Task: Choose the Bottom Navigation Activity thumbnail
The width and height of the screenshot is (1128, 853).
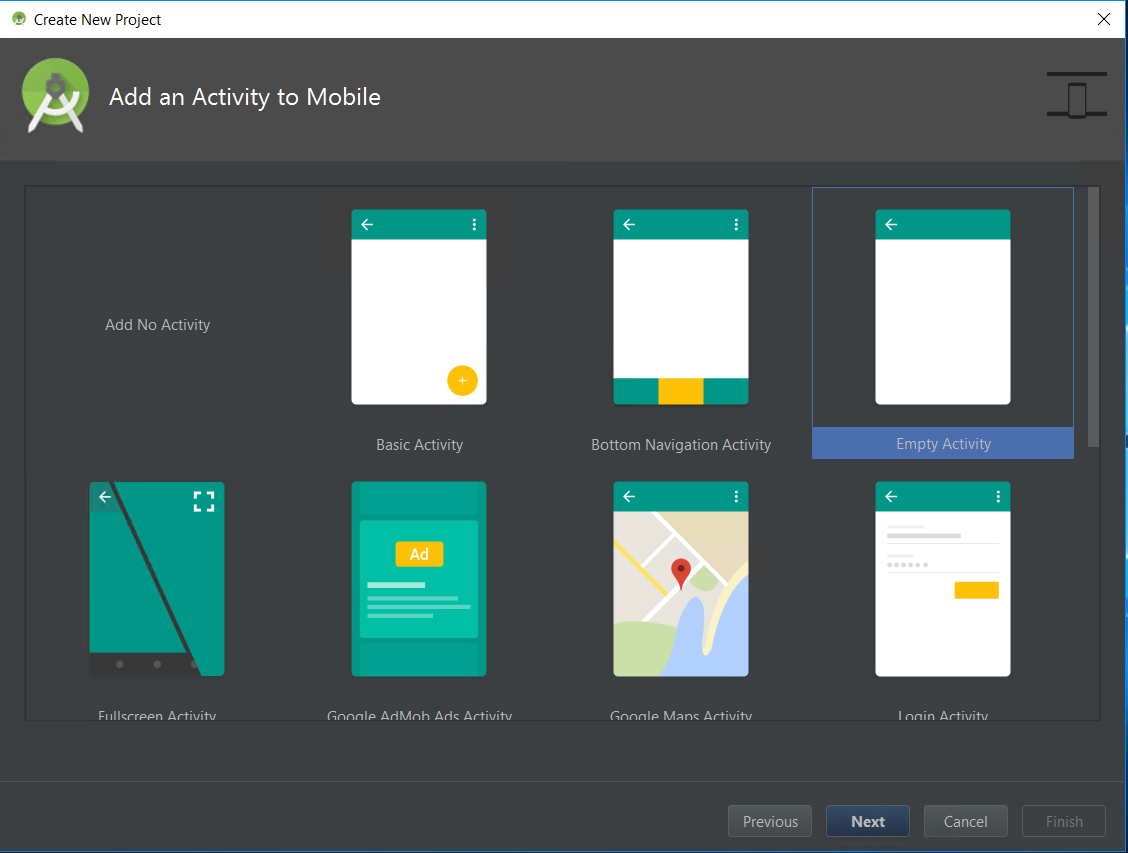Action: (x=681, y=307)
